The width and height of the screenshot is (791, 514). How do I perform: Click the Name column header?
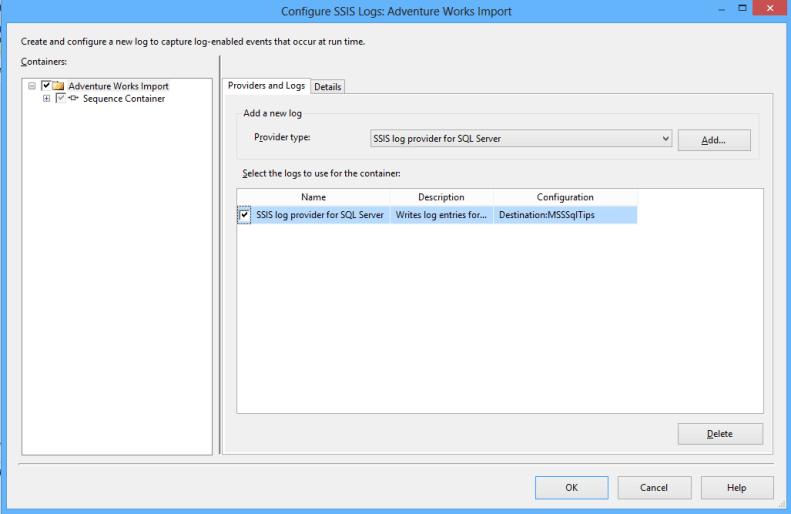[x=313, y=197]
